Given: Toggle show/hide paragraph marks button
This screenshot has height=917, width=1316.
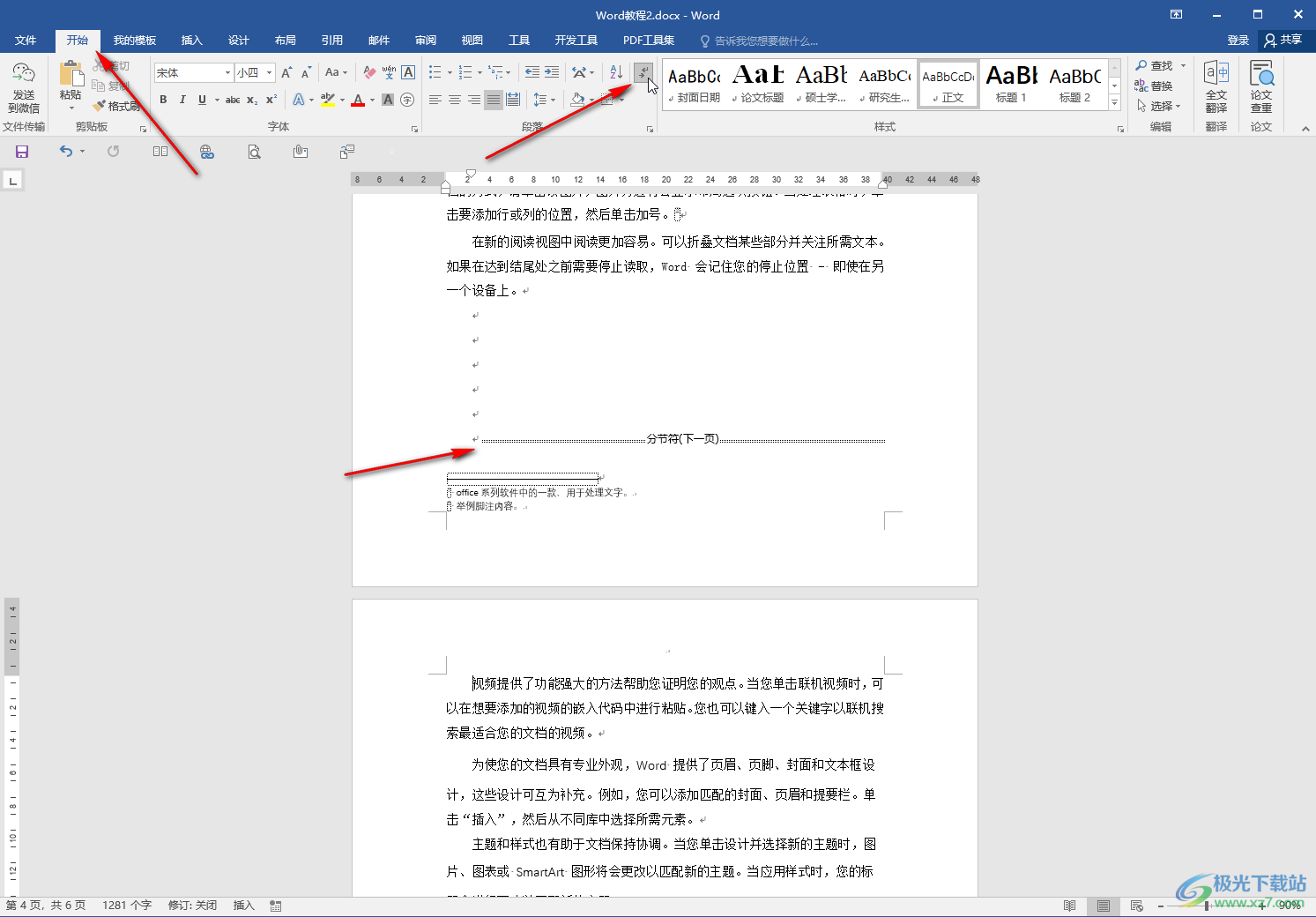Looking at the screenshot, I should pos(644,72).
